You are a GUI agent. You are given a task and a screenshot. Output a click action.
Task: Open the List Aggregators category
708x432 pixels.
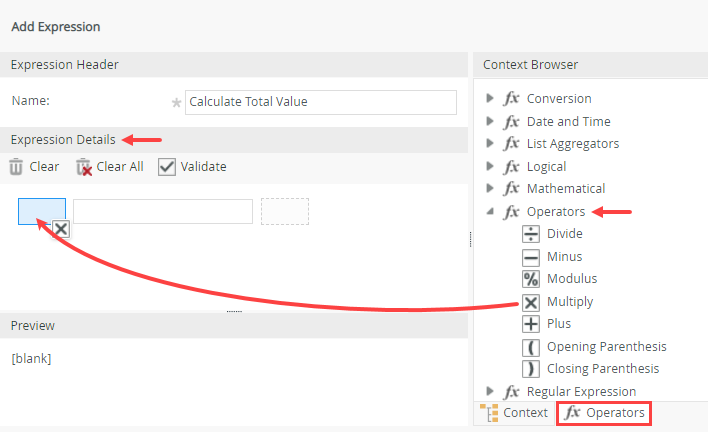coord(572,144)
